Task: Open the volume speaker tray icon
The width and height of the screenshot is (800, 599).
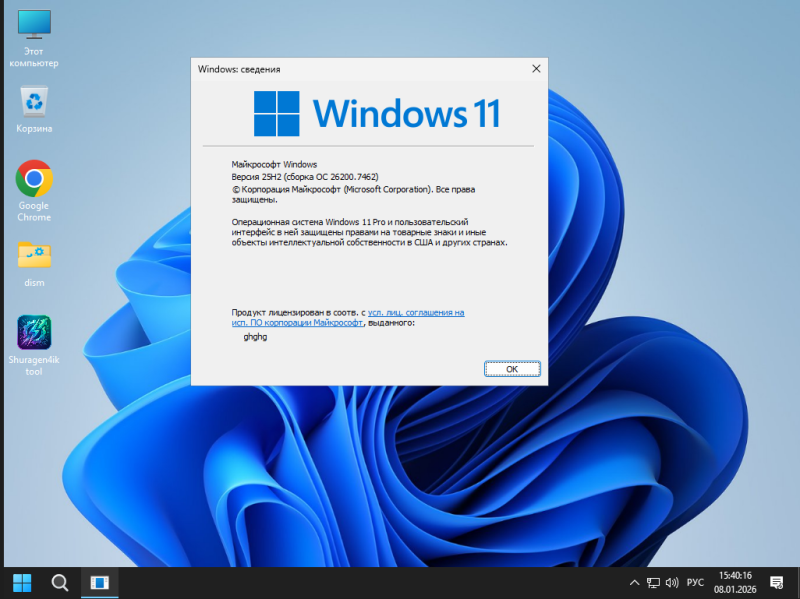Action: 671,582
